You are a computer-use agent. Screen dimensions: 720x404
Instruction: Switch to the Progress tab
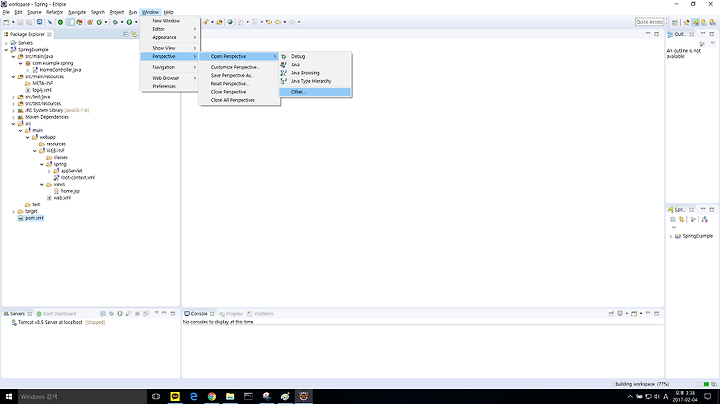click(x=231, y=314)
